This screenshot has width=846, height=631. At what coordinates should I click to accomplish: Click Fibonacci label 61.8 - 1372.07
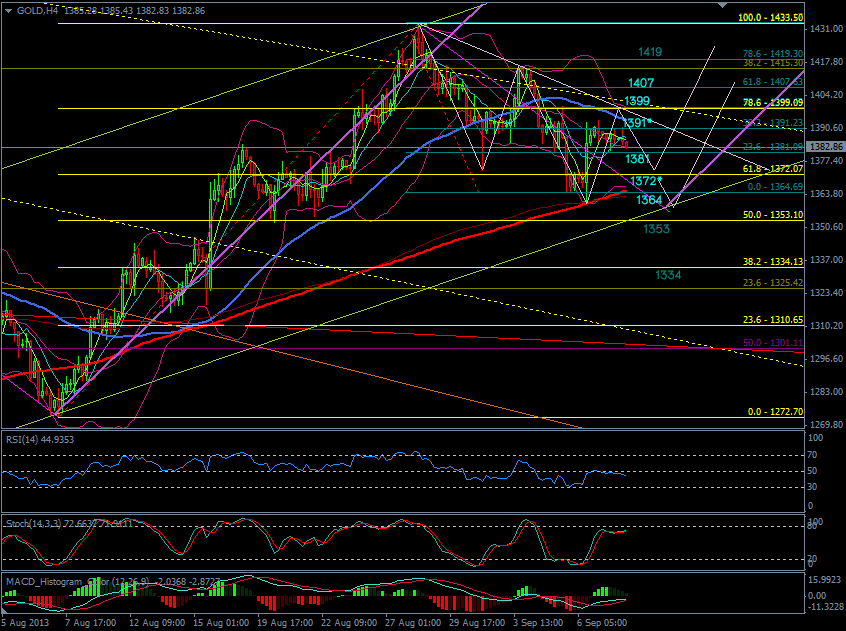pyautogui.click(x=773, y=169)
